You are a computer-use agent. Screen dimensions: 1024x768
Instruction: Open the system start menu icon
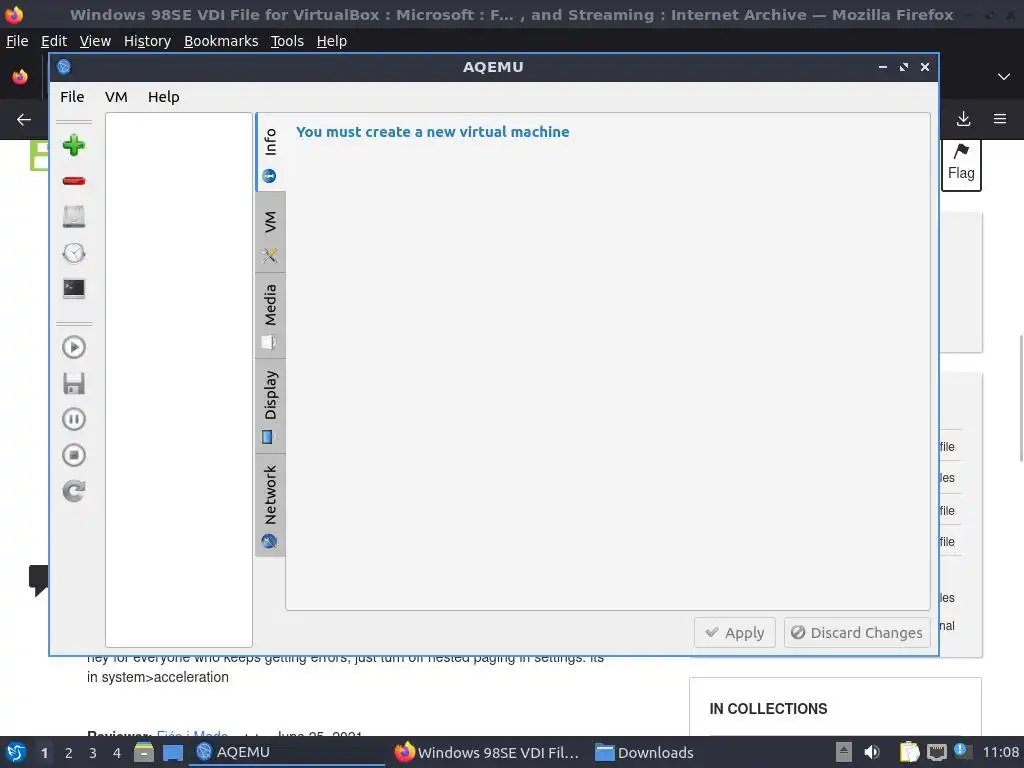pyautogui.click(x=16, y=752)
